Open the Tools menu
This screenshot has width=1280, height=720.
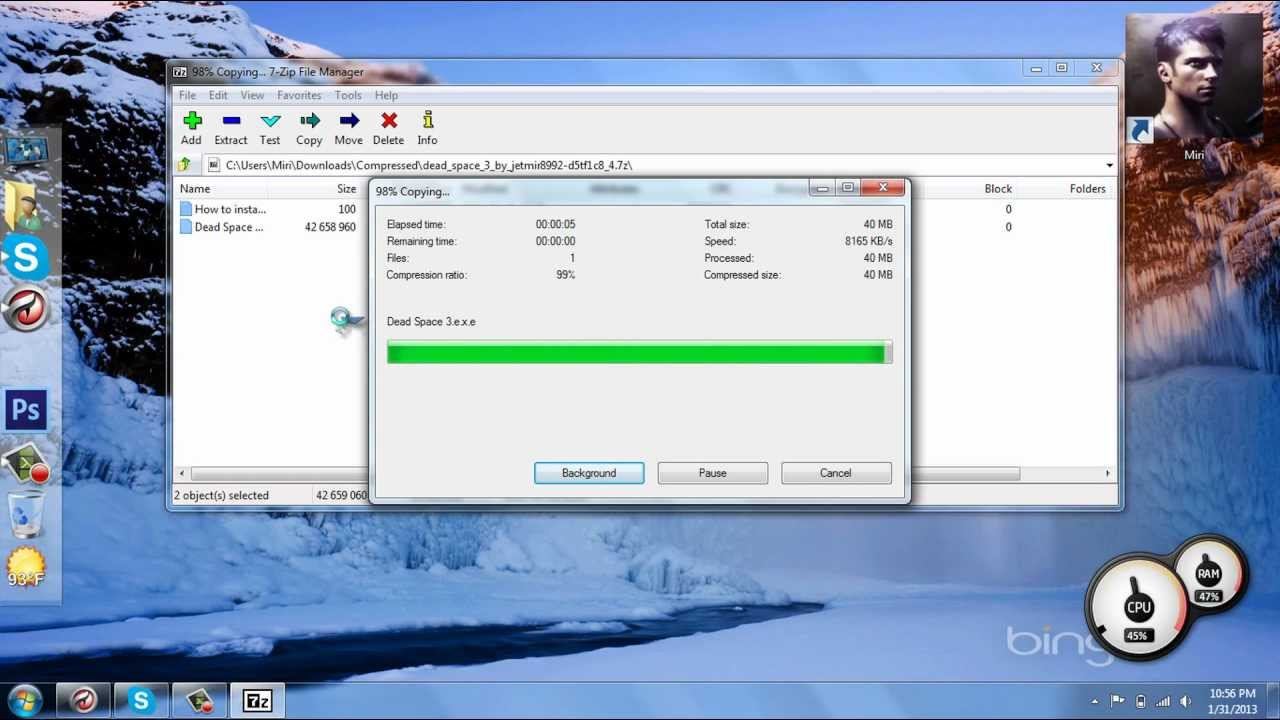click(348, 95)
